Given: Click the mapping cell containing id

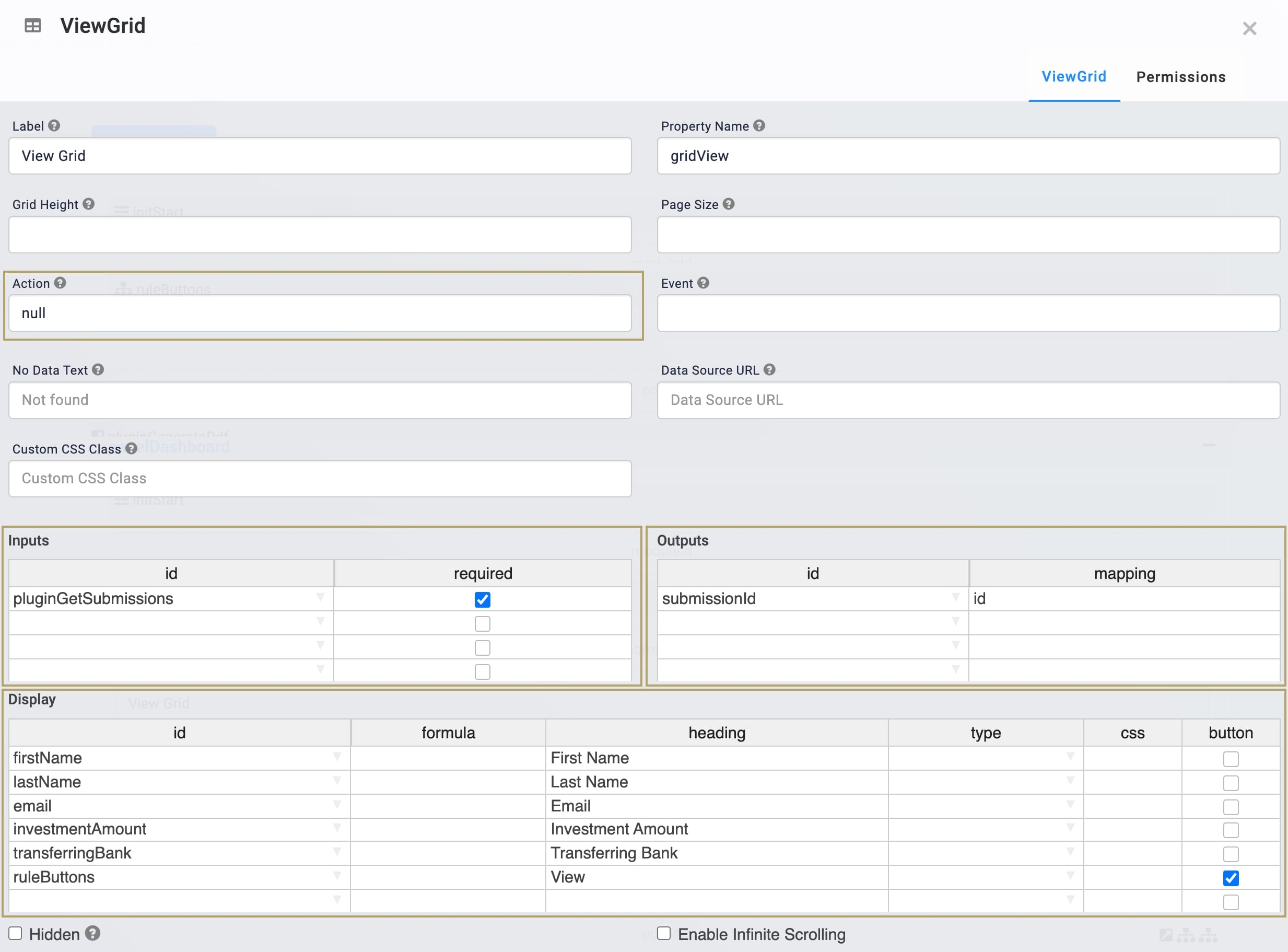Looking at the screenshot, I should (x=1125, y=599).
